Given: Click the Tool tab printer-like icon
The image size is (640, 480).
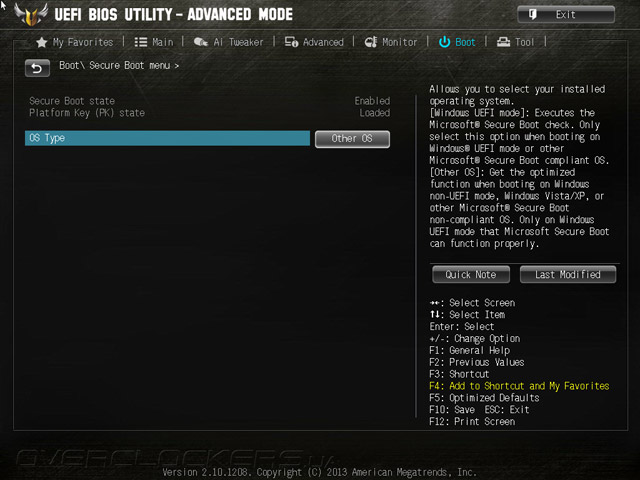Looking at the screenshot, I should click(503, 42).
